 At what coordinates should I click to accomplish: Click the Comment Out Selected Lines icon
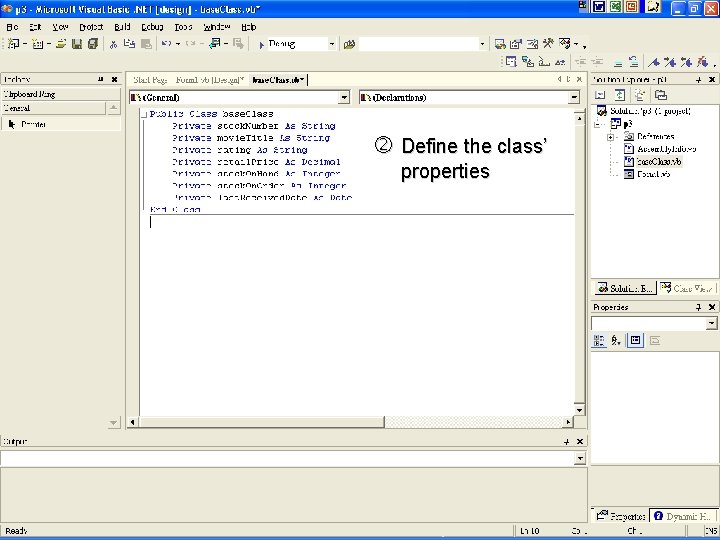pyautogui.click(x=619, y=62)
